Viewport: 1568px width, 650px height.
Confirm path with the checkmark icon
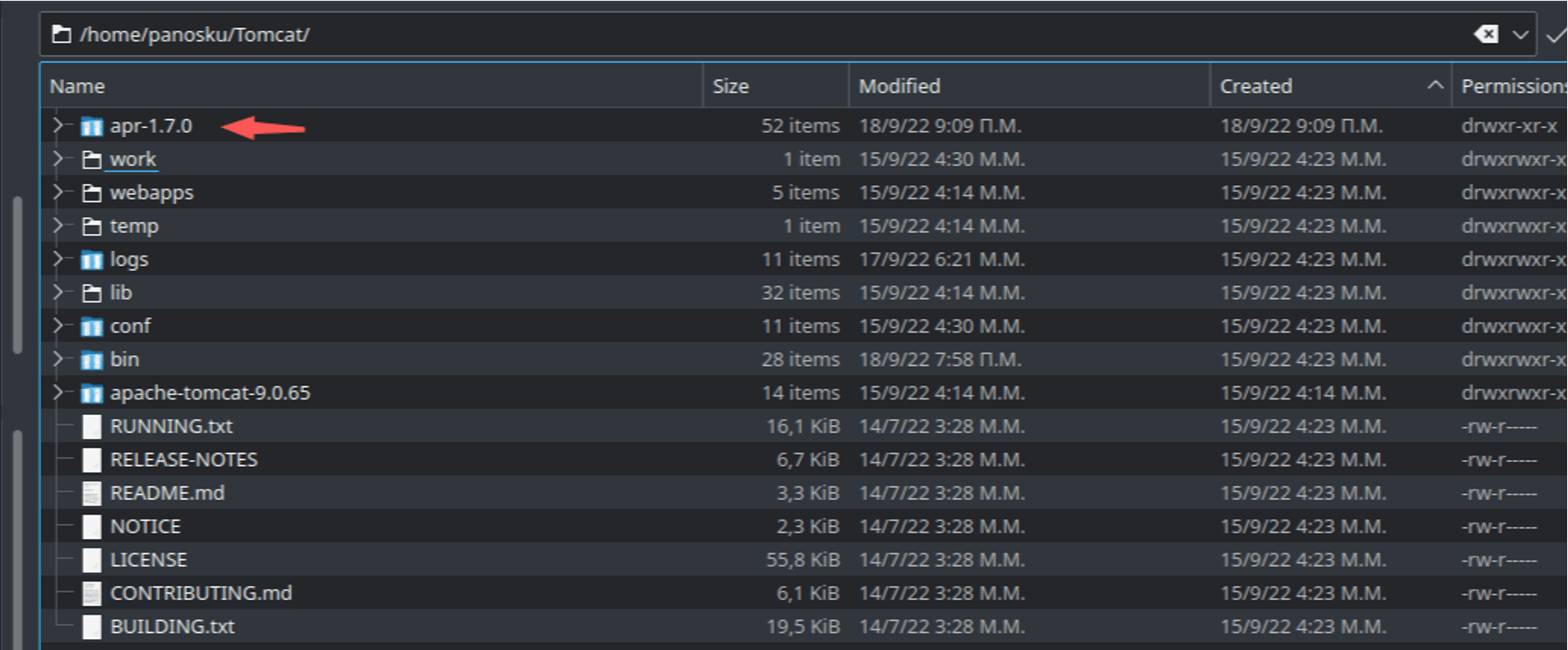pos(1556,35)
